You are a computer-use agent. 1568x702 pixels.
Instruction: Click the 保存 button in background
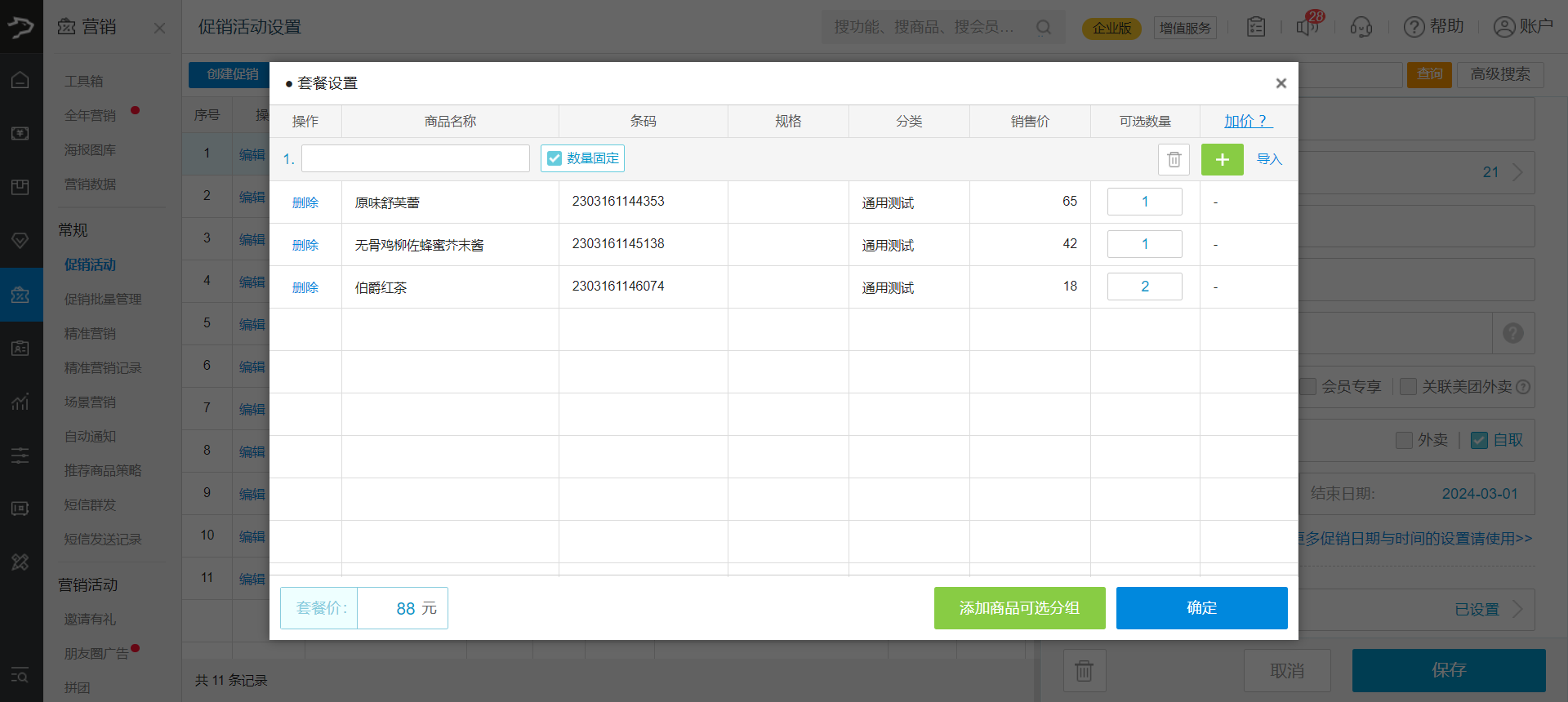point(1449,670)
